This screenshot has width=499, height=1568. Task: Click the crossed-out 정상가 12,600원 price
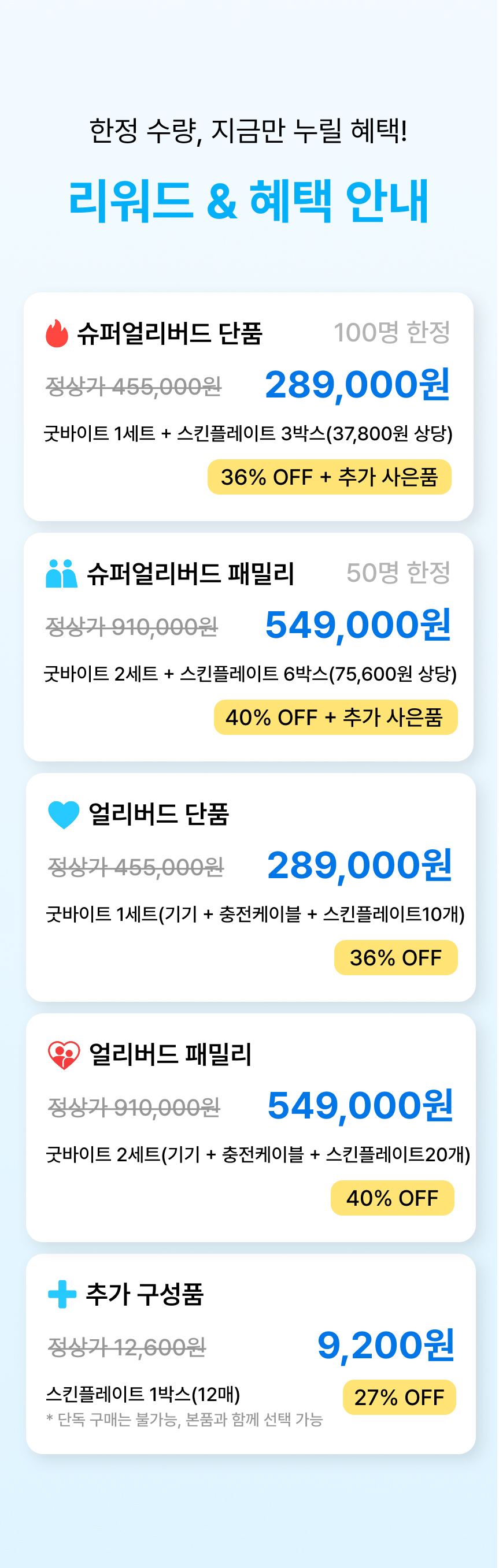[x=127, y=1348]
